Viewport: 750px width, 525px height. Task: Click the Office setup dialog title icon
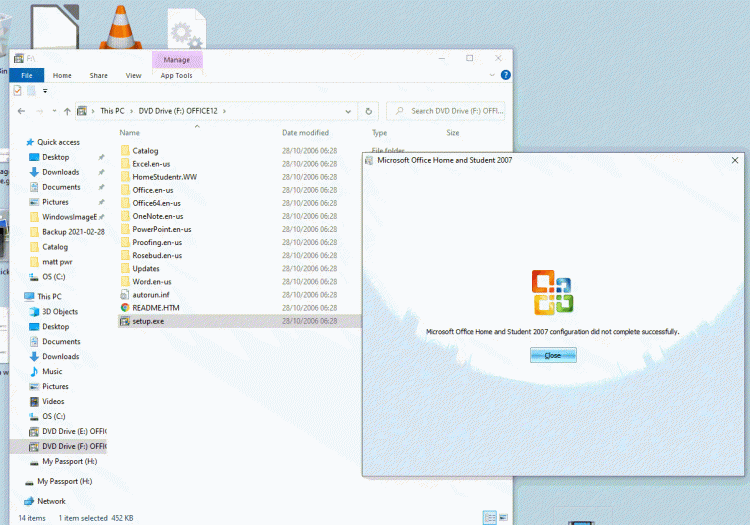[369, 160]
